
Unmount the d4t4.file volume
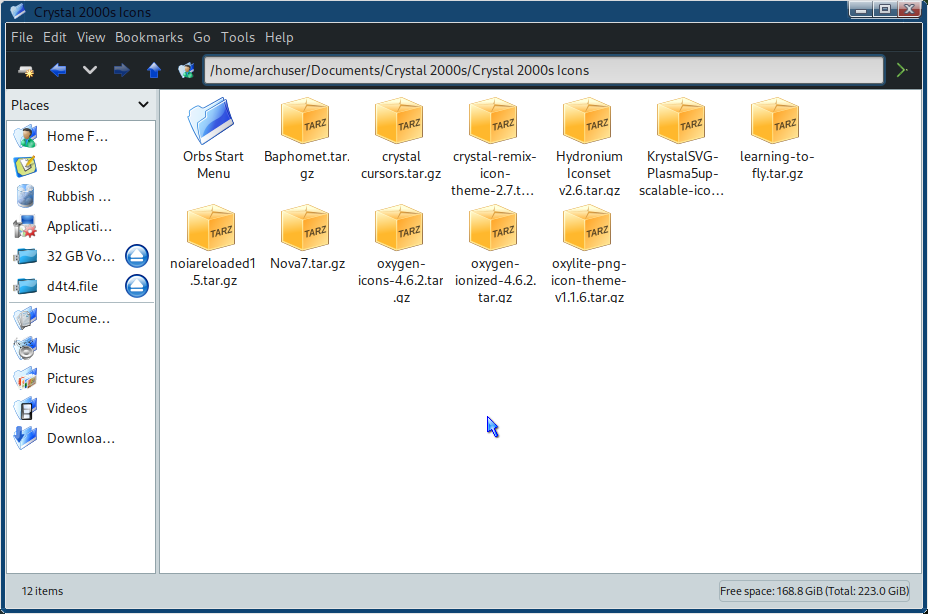(137, 286)
